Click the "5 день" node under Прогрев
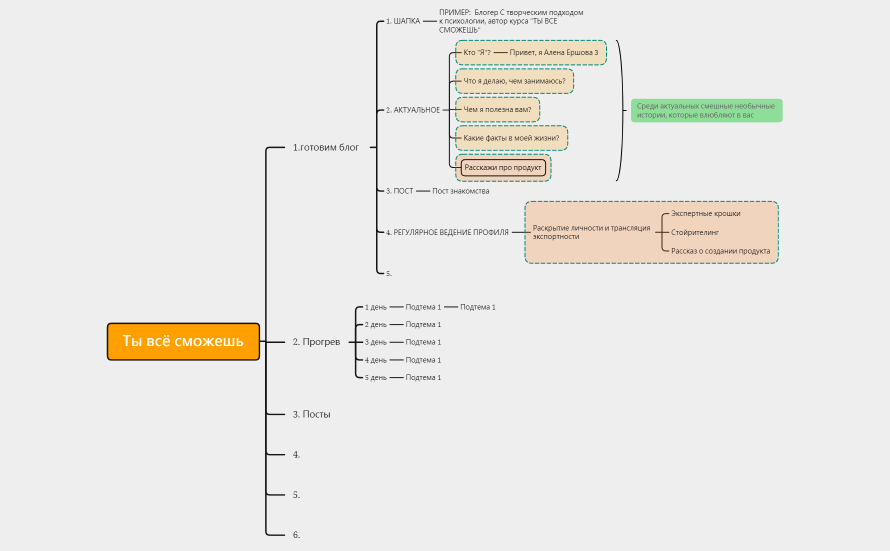Screen dimensions: 890x551 point(375,377)
